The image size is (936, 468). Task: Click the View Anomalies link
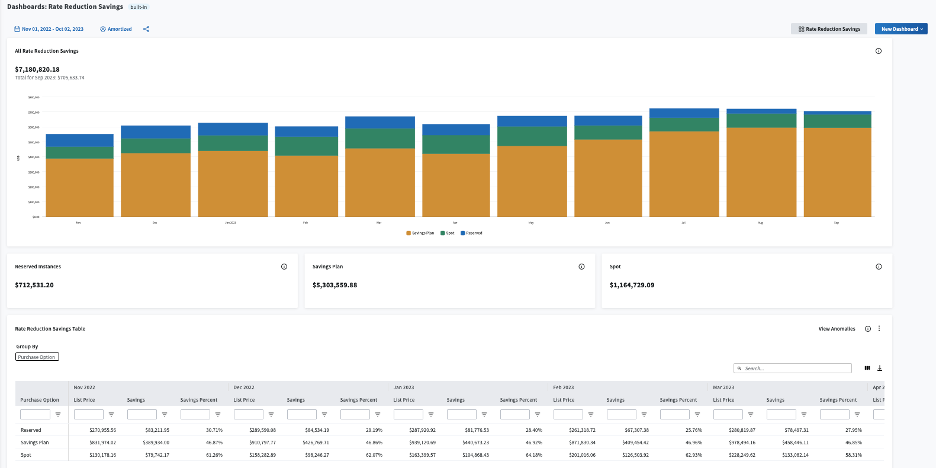pos(837,328)
